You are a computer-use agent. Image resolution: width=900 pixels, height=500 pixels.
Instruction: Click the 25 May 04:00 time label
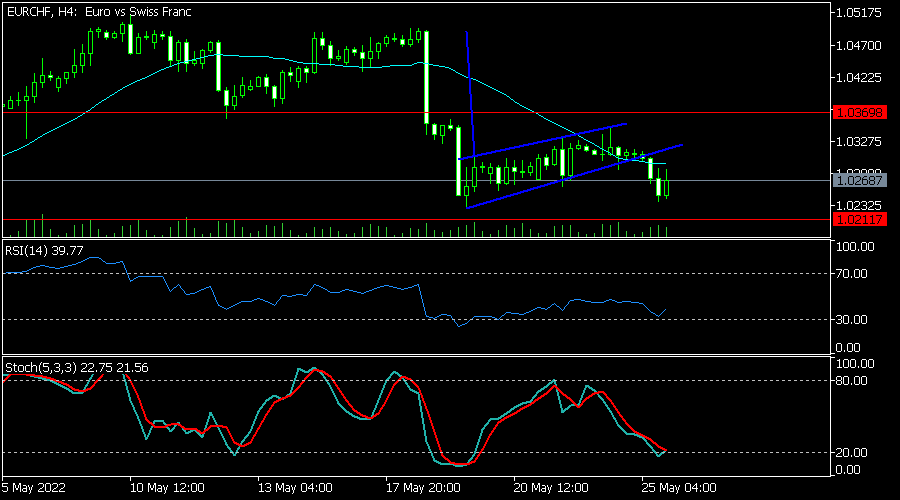[679, 488]
